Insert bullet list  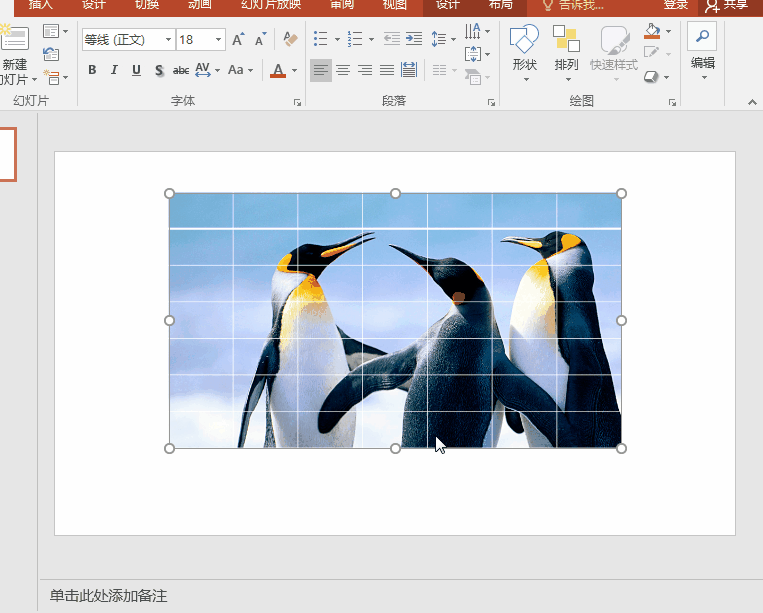pyautogui.click(x=321, y=38)
